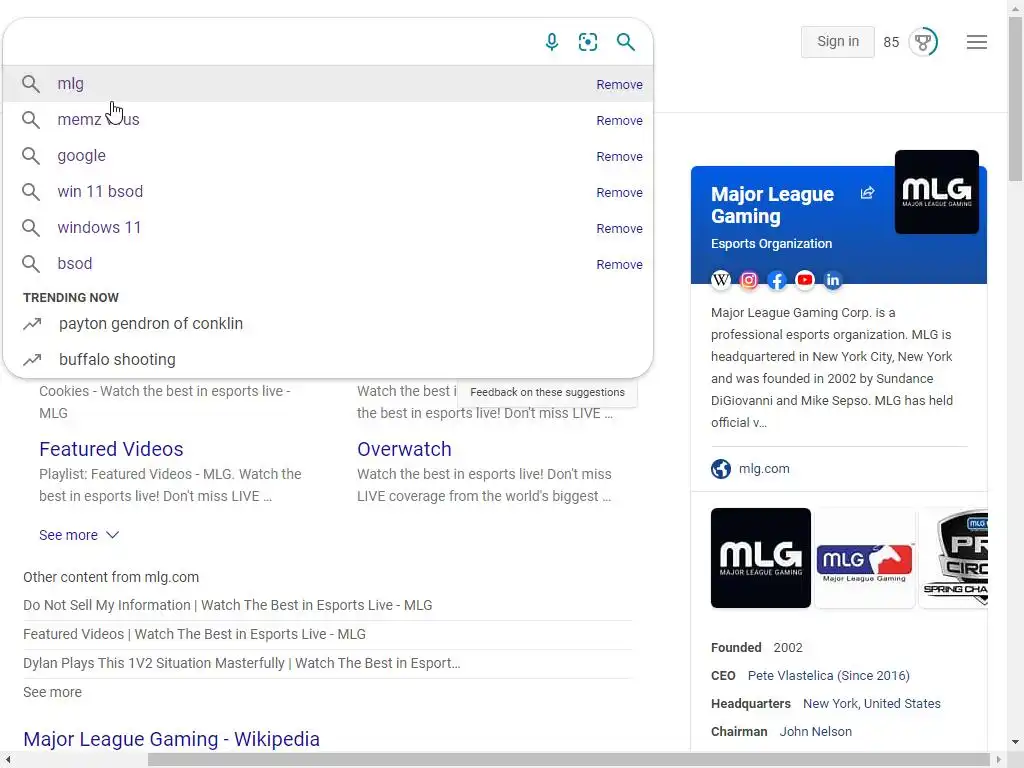This screenshot has width=1024, height=768.
Task: Click the Sign in button
Action: click(x=838, y=42)
